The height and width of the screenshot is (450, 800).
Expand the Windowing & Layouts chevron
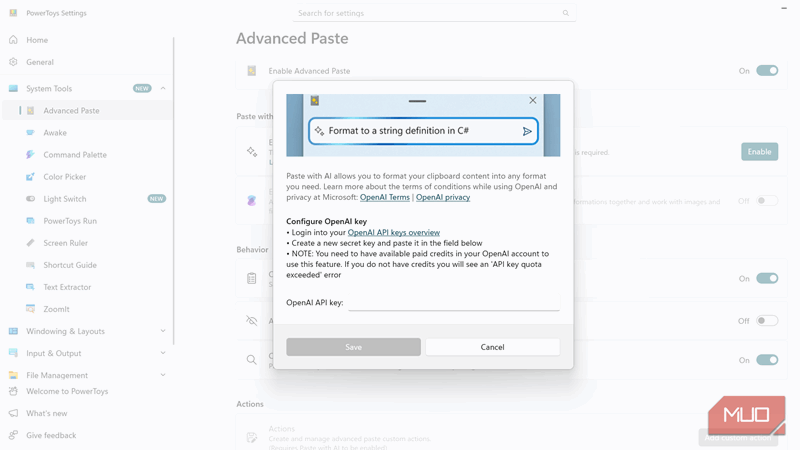163,331
